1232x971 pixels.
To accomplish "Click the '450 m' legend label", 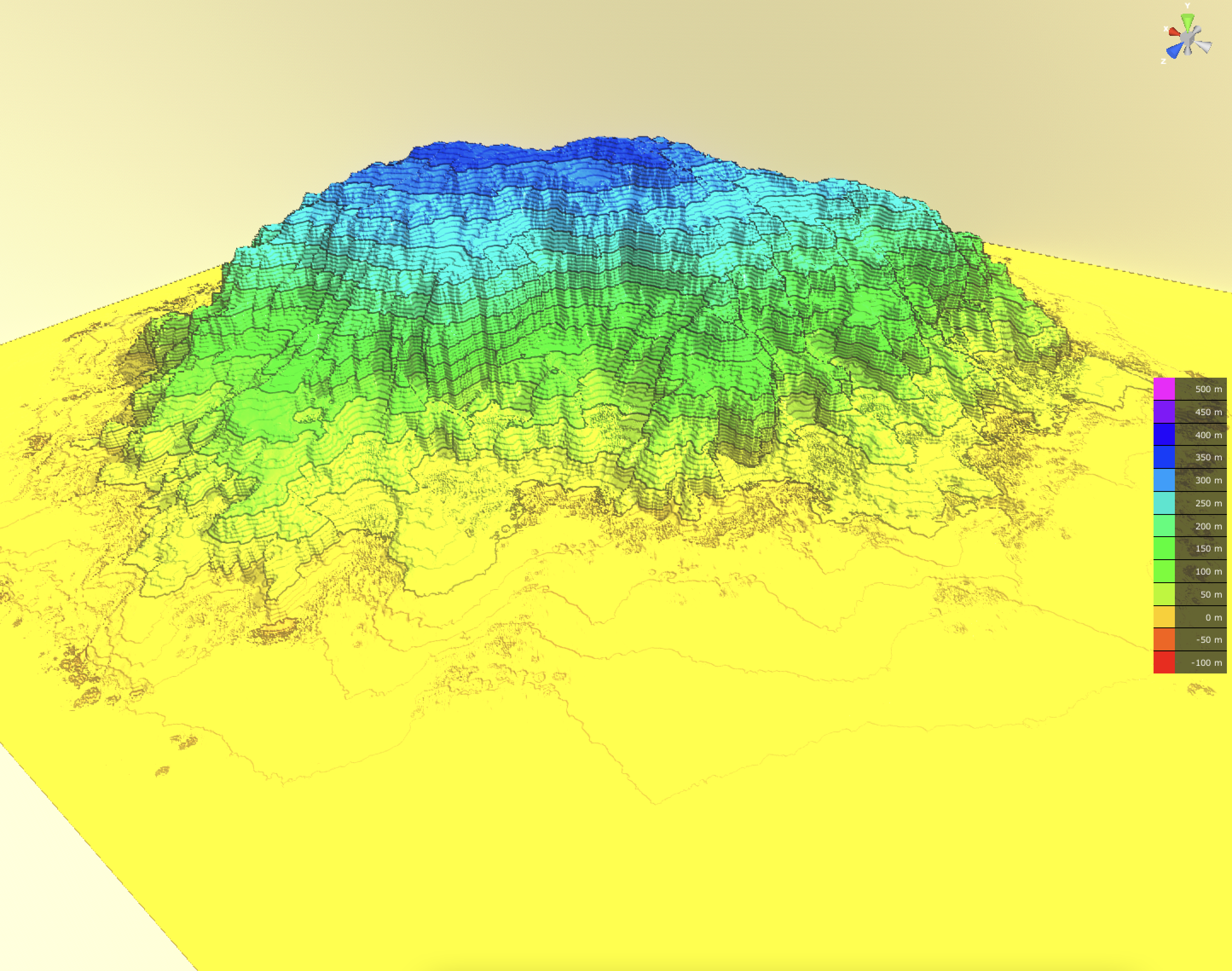I will click(1208, 412).
